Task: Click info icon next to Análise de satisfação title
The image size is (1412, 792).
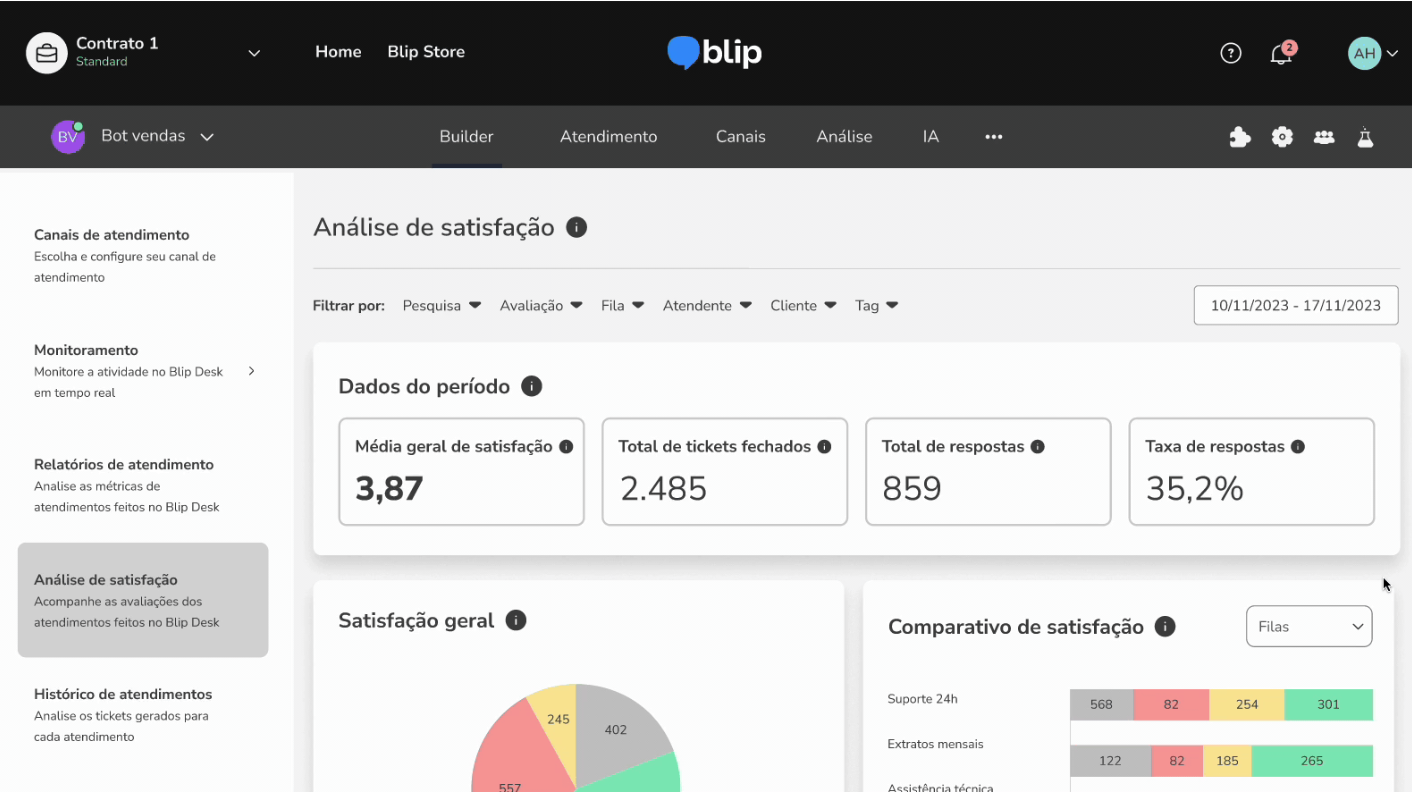Action: pyautogui.click(x=576, y=227)
